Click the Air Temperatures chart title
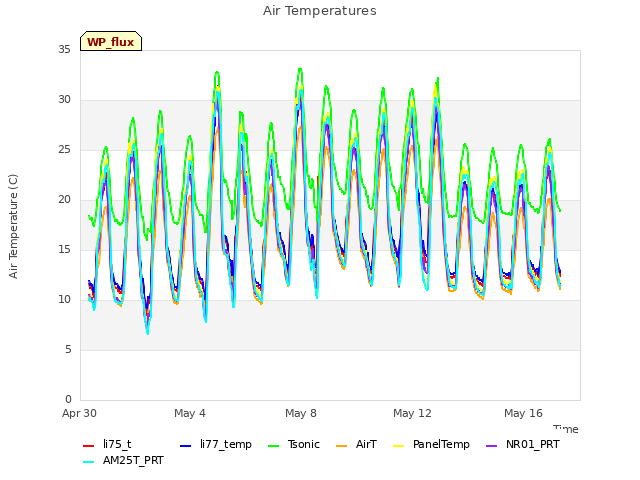The image size is (640, 480). click(320, 11)
